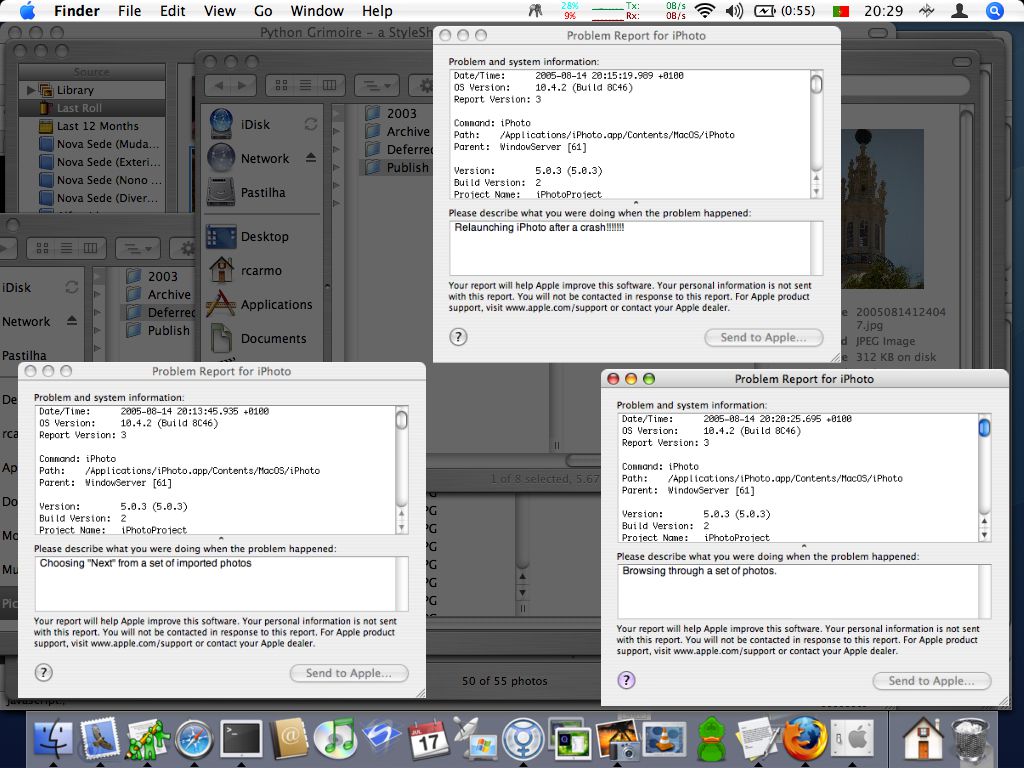
Task: Open help in the 'Relaunching iPhoto' report
Action: click(x=458, y=336)
